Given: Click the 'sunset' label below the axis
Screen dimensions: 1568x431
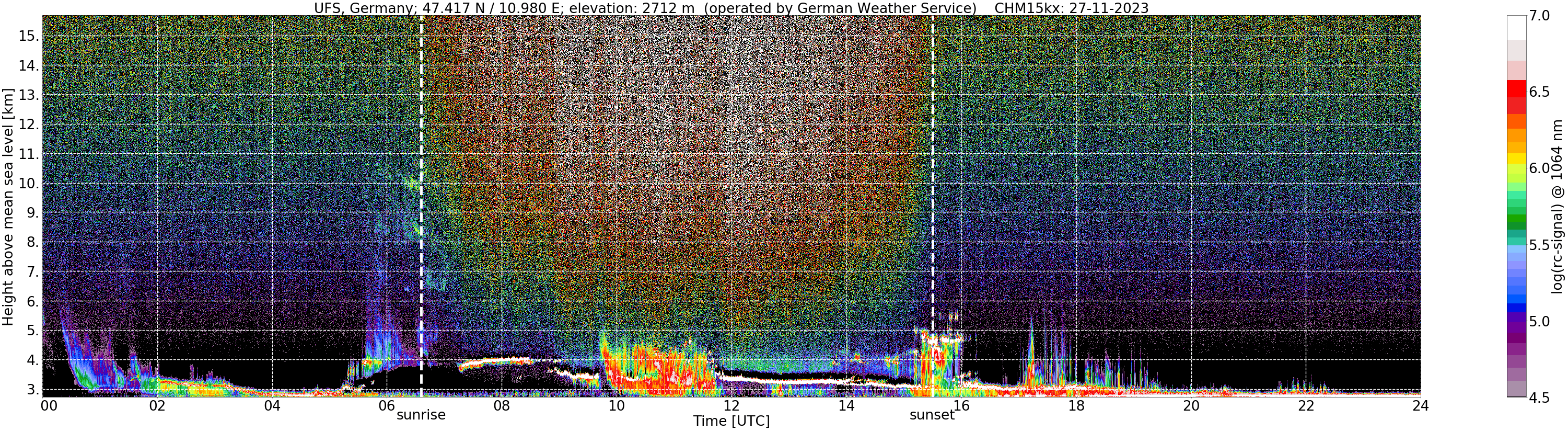Looking at the screenshot, I should (x=932, y=415).
